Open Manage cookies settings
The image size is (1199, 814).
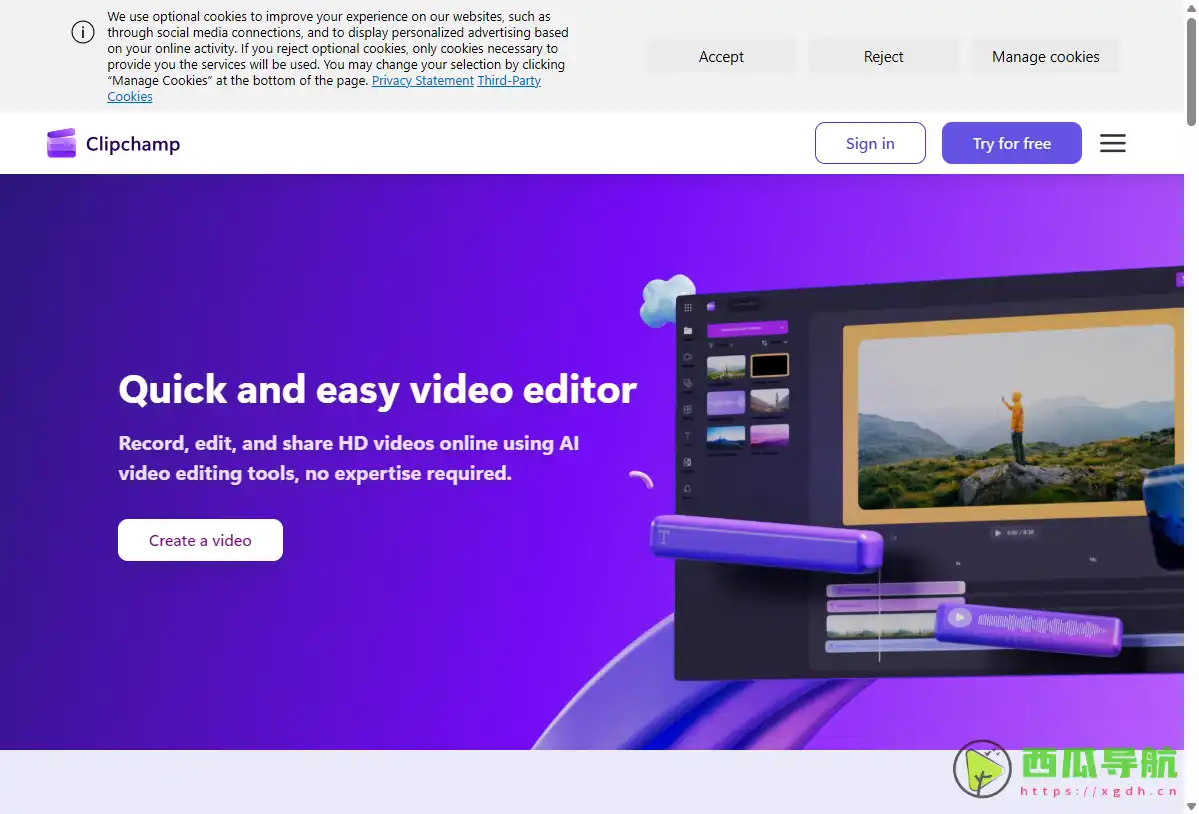[x=1045, y=57]
